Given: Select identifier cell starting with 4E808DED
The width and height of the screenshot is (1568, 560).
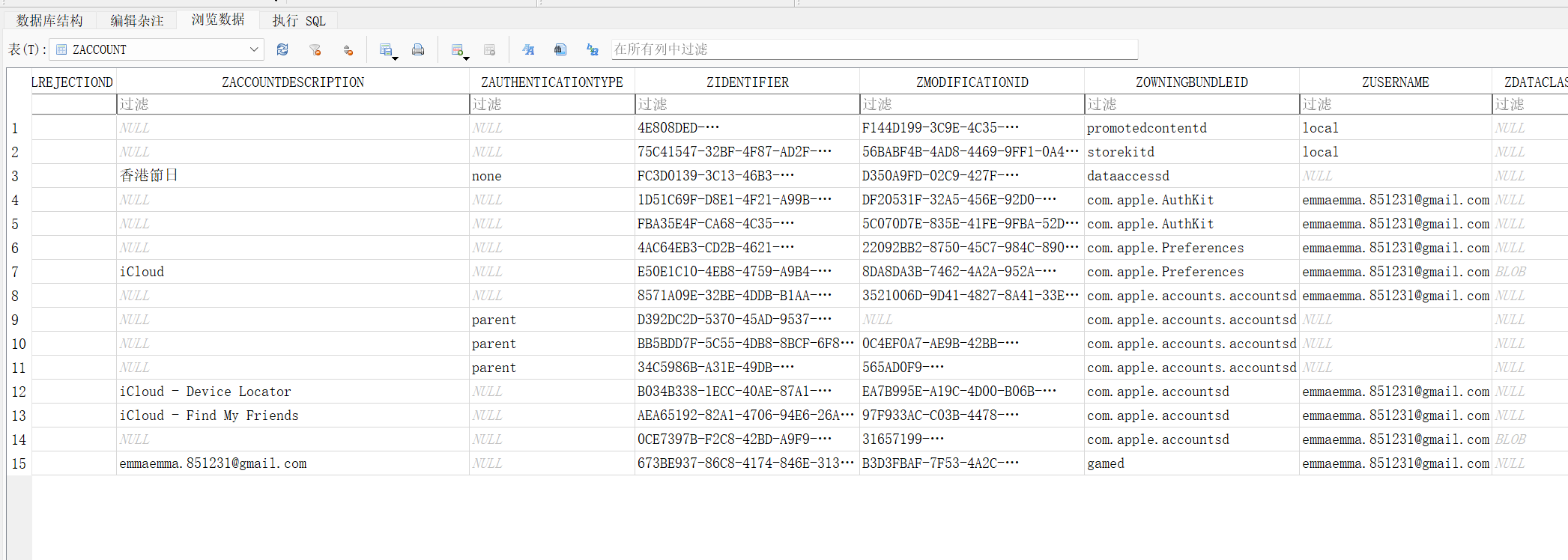Looking at the screenshot, I should tap(748, 128).
